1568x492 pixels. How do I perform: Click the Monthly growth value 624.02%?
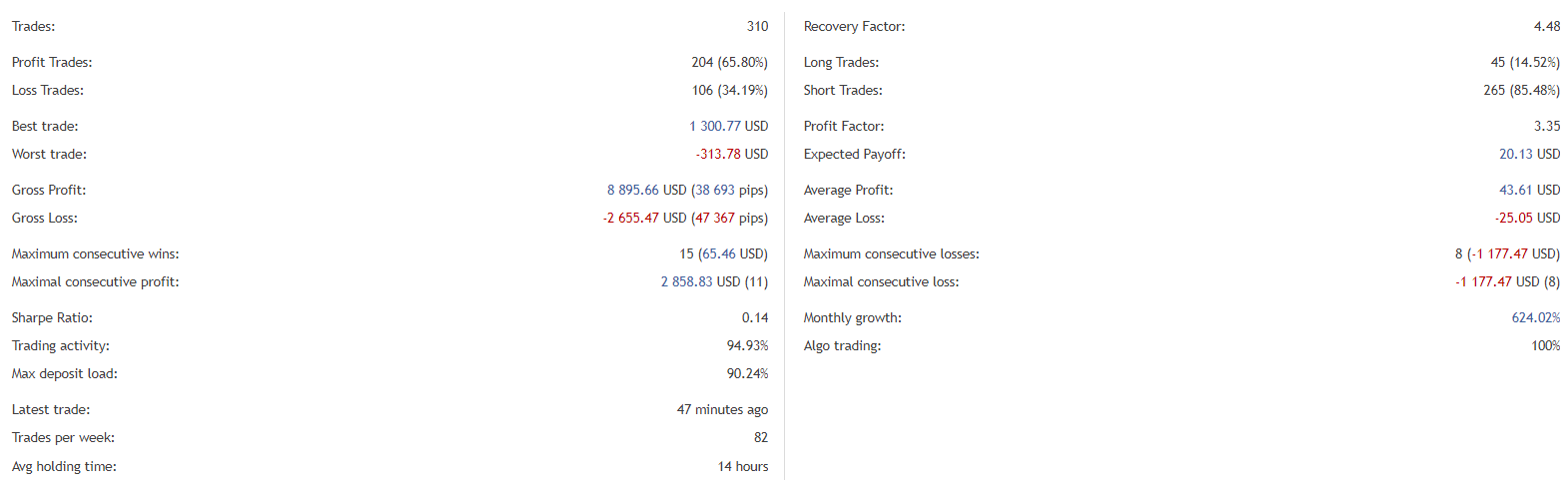1535,318
